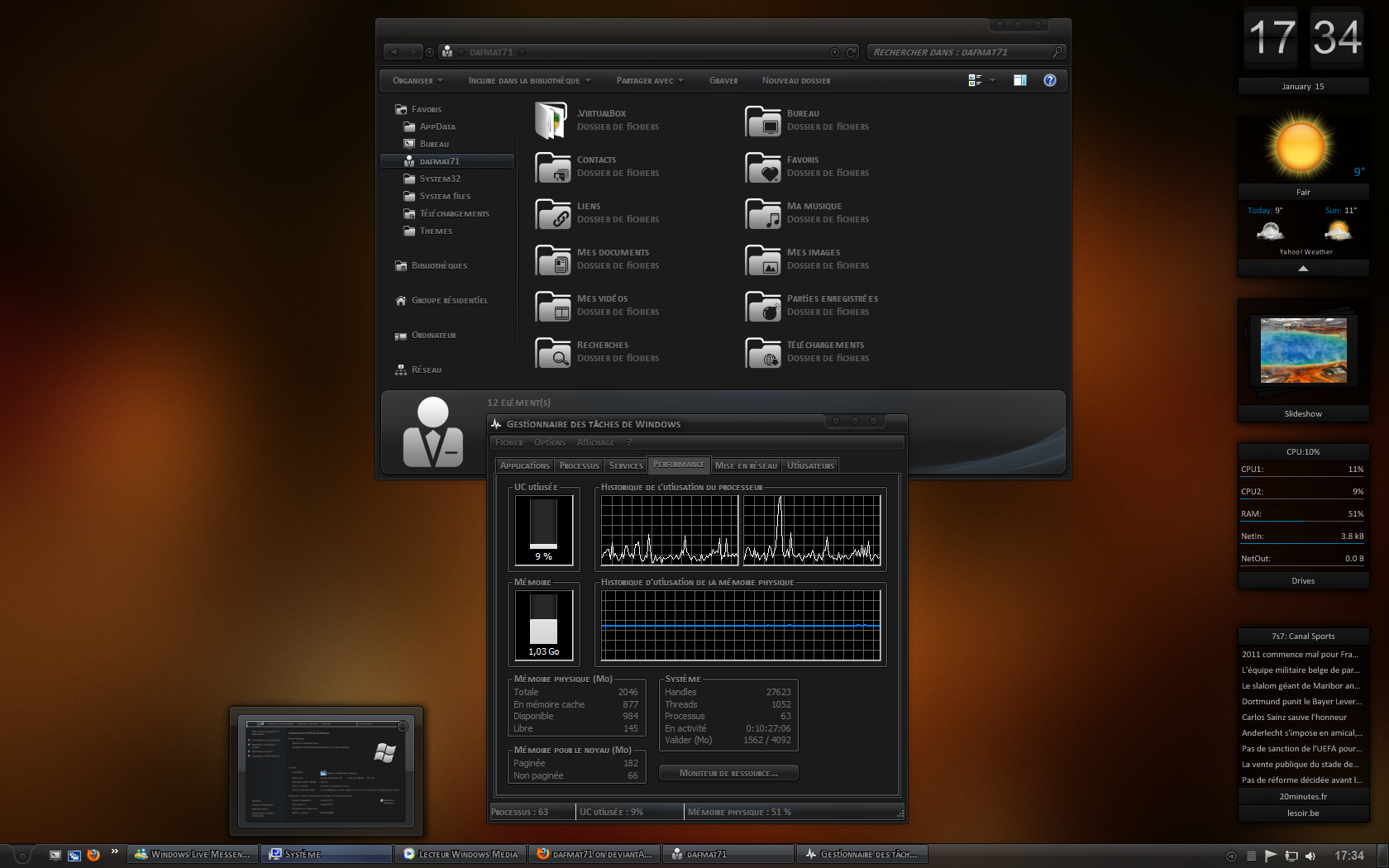Screen dimensions: 1389x868
Task: Click the Moniteur de ressource button
Action: pos(728,773)
